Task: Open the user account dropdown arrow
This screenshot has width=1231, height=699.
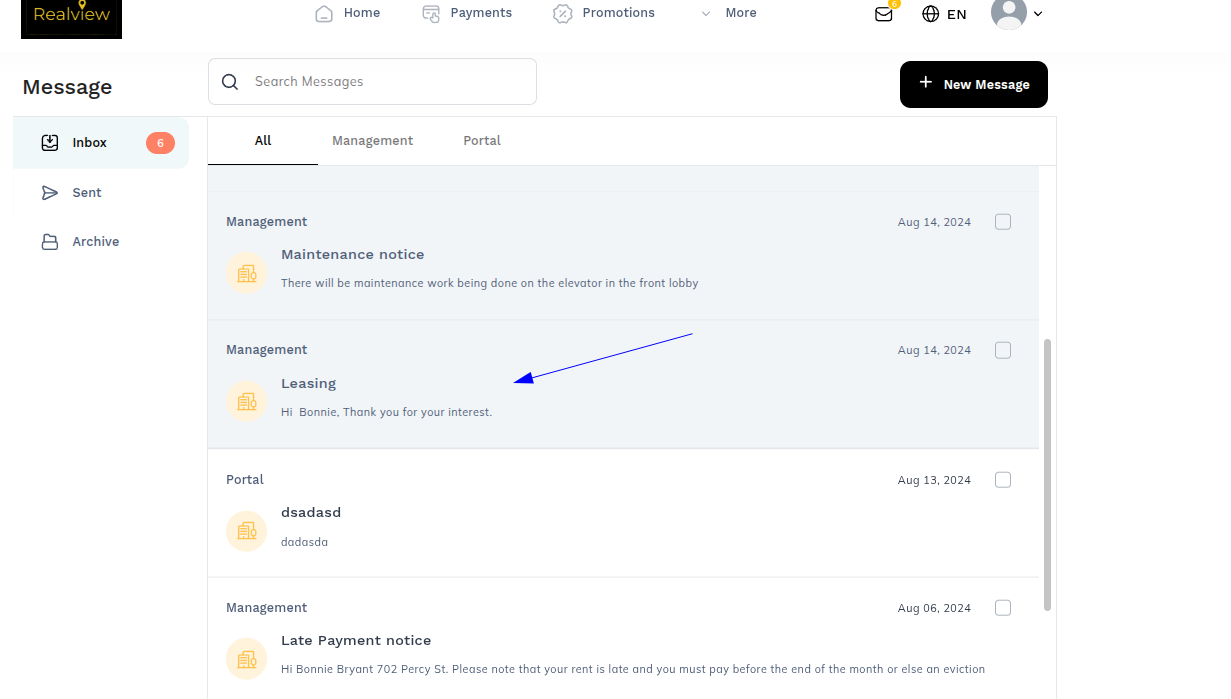Action: [1038, 14]
